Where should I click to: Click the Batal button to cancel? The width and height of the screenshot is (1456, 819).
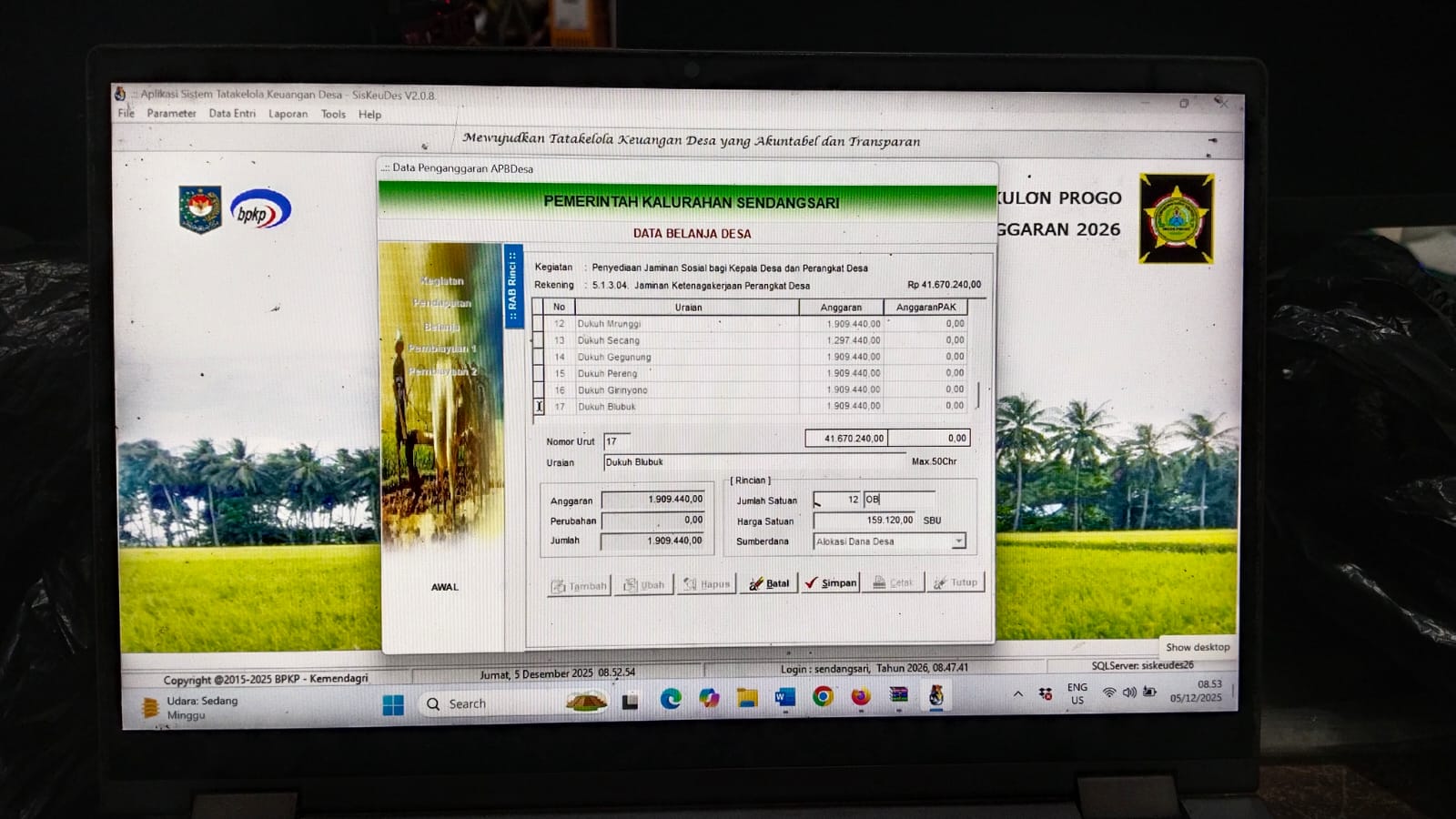tap(769, 583)
